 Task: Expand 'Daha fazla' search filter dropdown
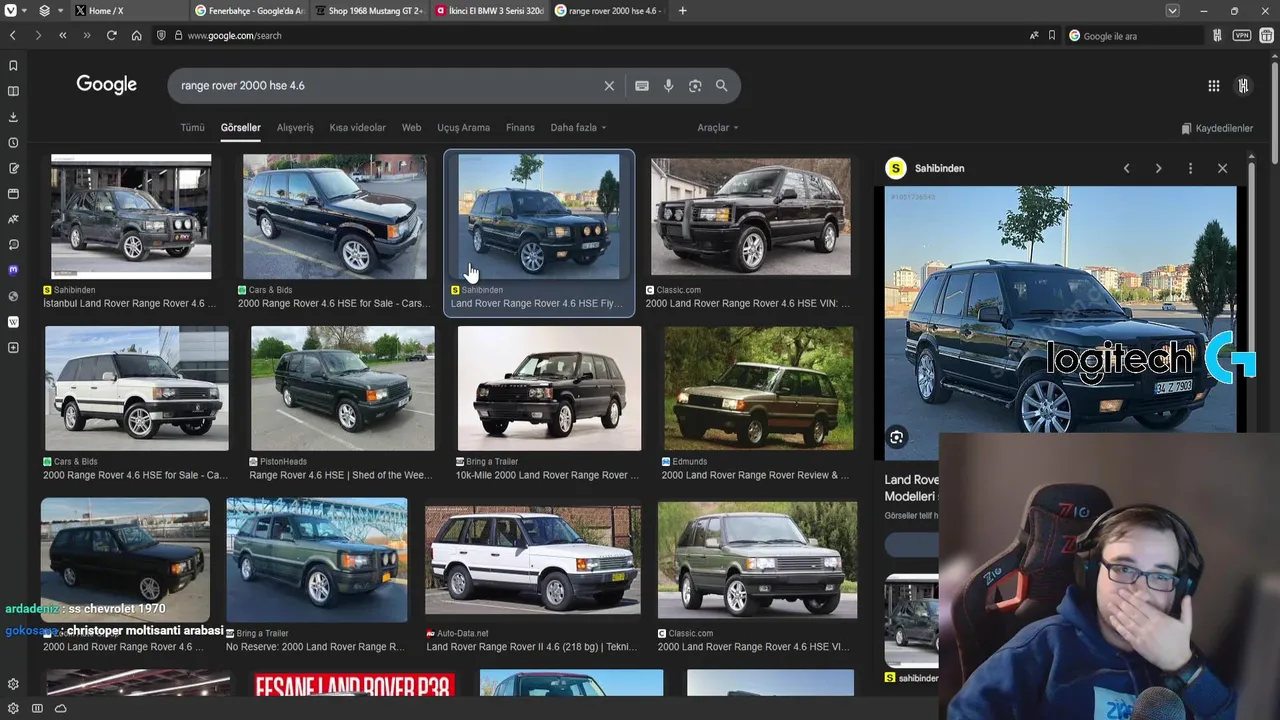(578, 128)
